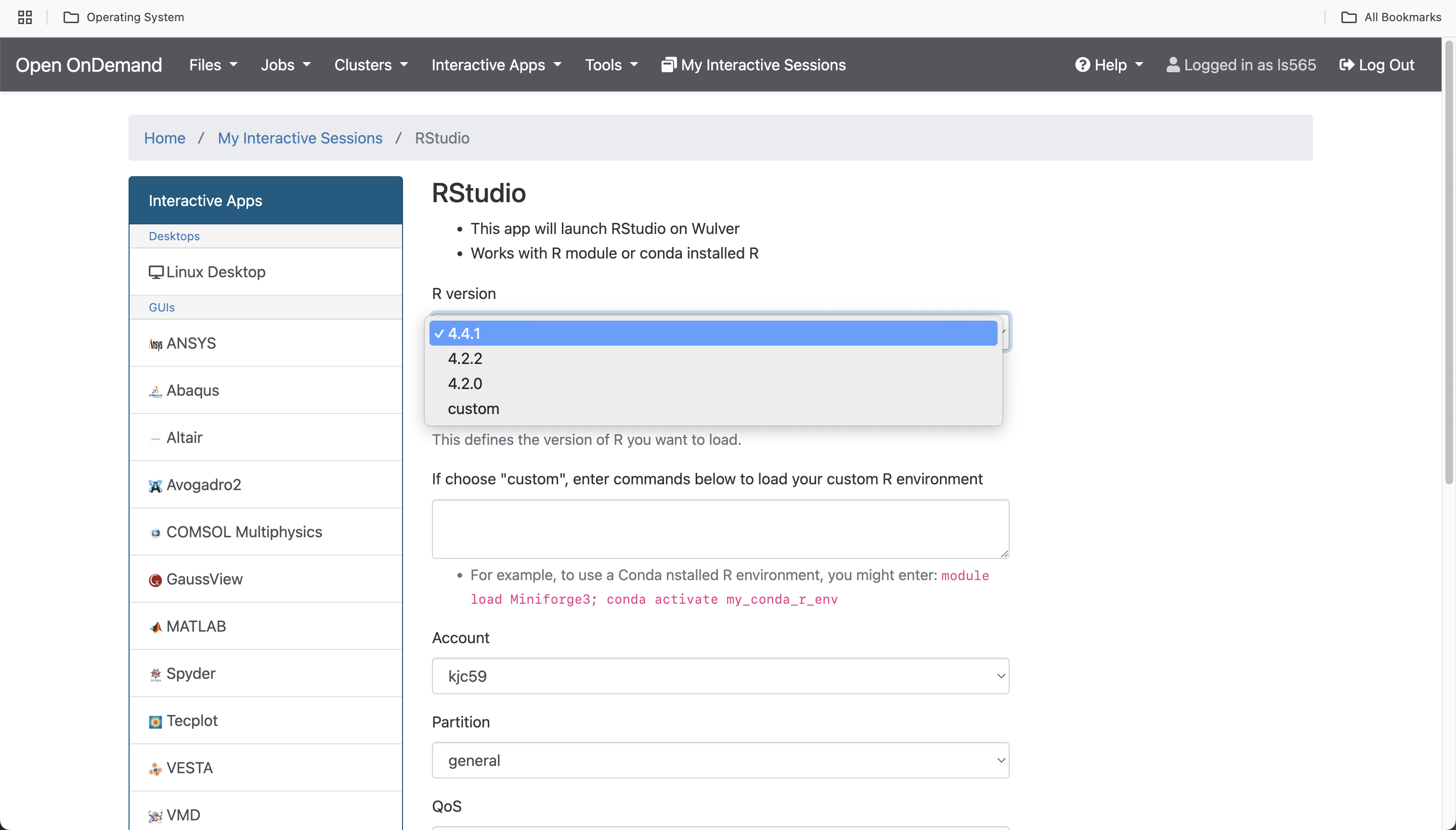Open the Spyder app link

[266, 674]
